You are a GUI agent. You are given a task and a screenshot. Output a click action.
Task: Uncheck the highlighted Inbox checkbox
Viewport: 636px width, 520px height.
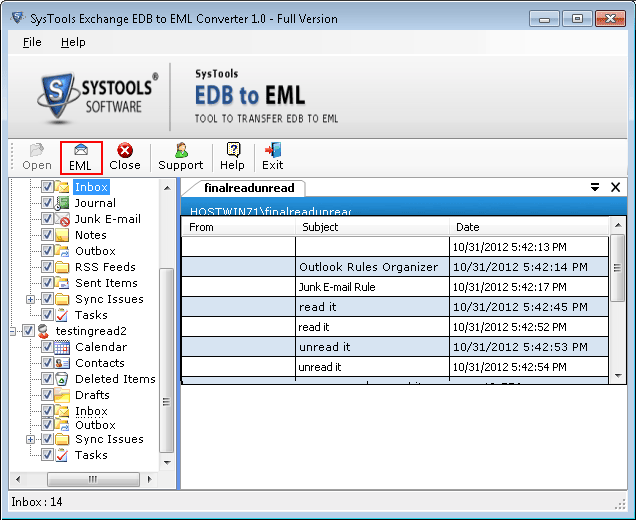[47, 187]
